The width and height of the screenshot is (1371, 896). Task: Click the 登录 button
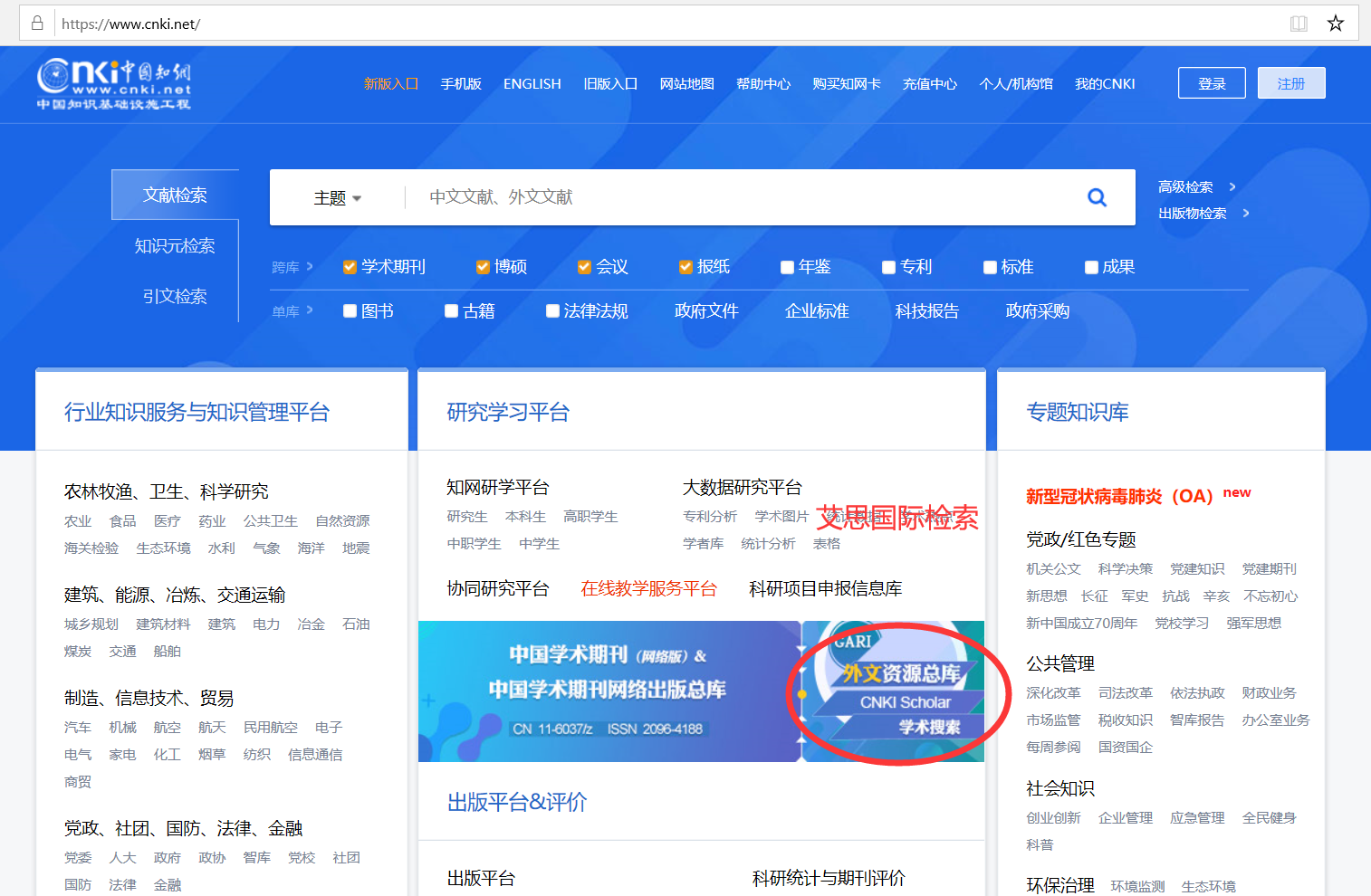pos(1212,83)
